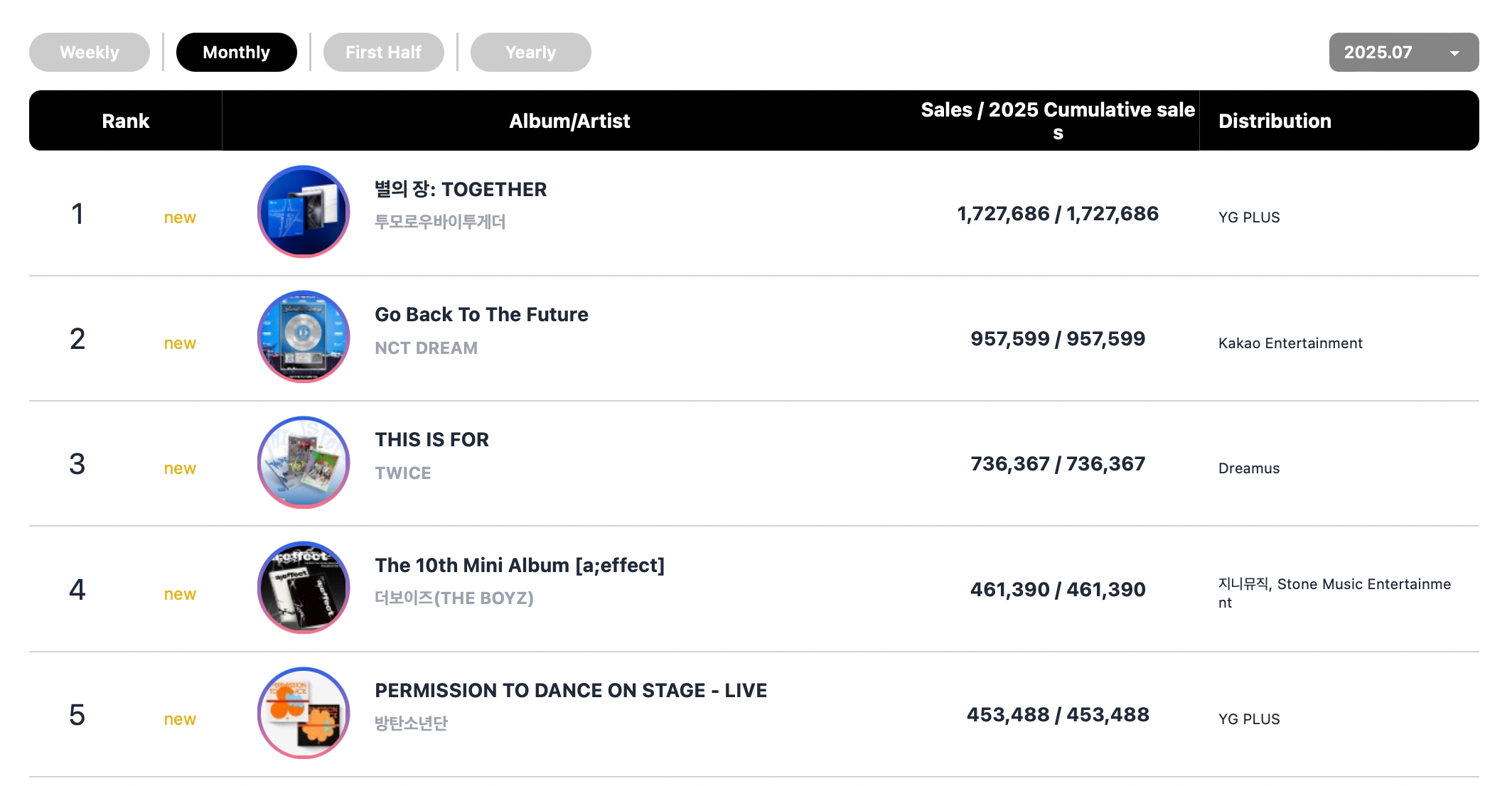This screenshot has height=786, width=1512.
Task: Select the Monthly chart tab
Action: [237, 52]
